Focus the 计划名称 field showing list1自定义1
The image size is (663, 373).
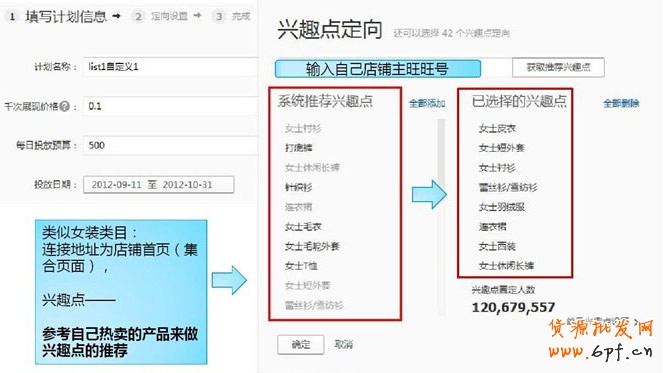tap(170, 67)
